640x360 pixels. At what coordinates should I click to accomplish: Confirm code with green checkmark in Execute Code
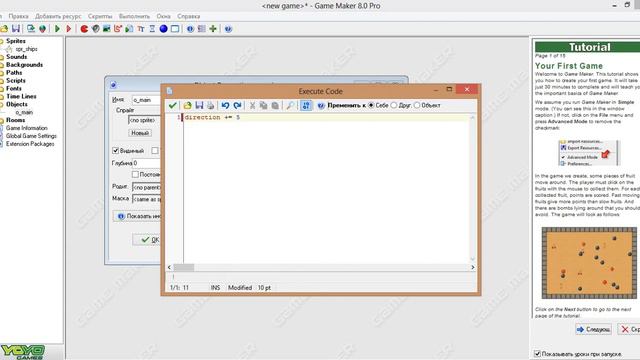173,105
